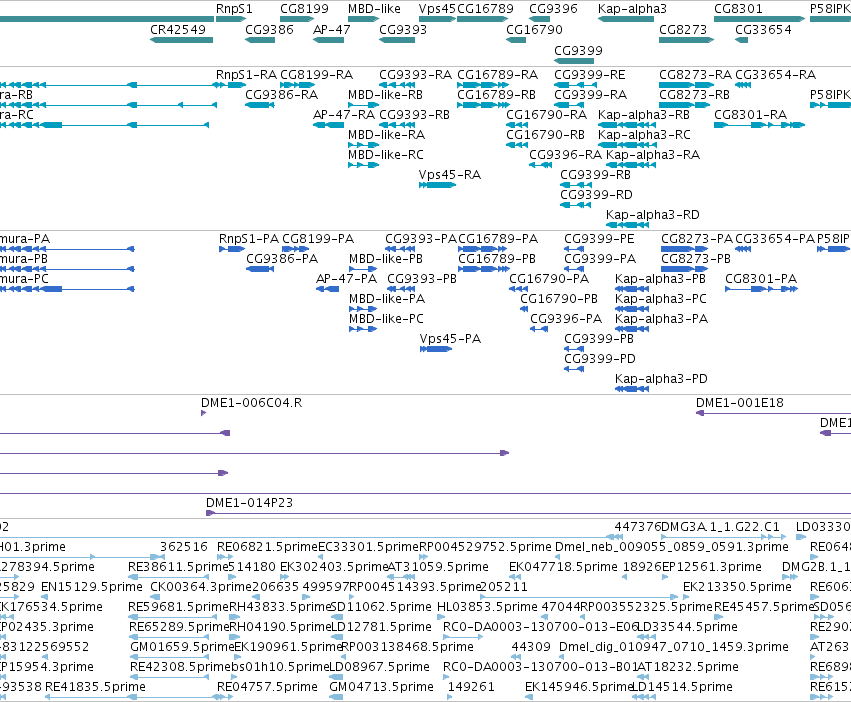Image resolution: width=851 pixels, height=702 pixels.
Task: Click protein label CG9386-PA
Action: (282, 259)
